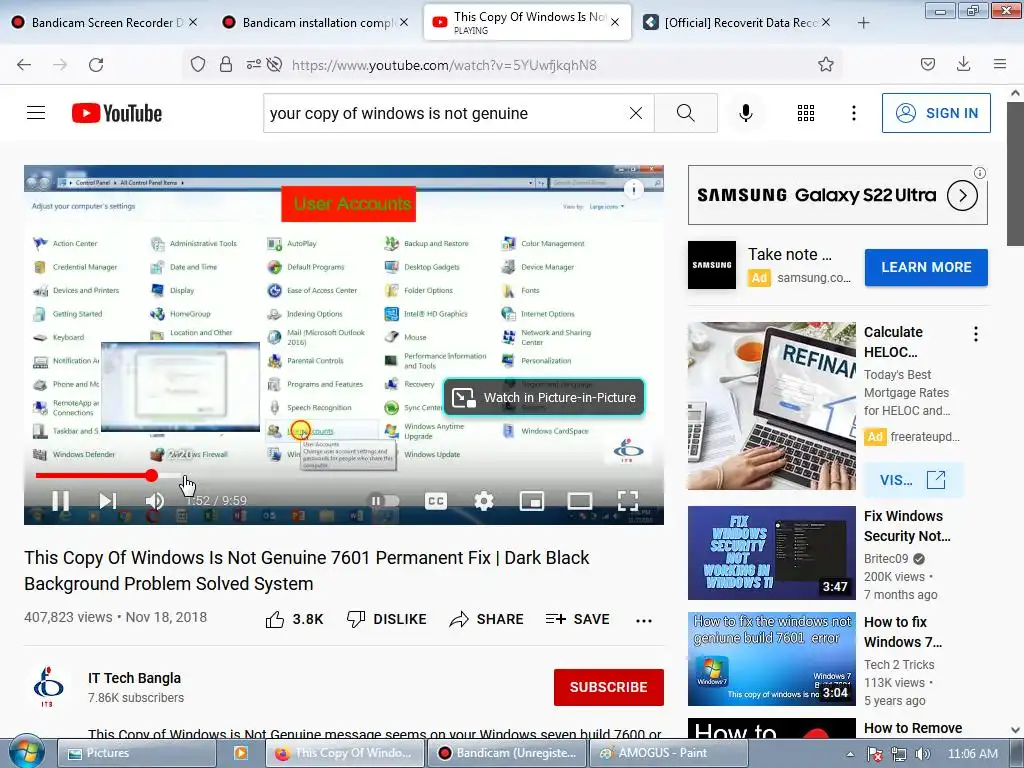Open options menu for Calculate HELOC ad
Viewport: 1024px width, 768px height.
coord(976,334)
